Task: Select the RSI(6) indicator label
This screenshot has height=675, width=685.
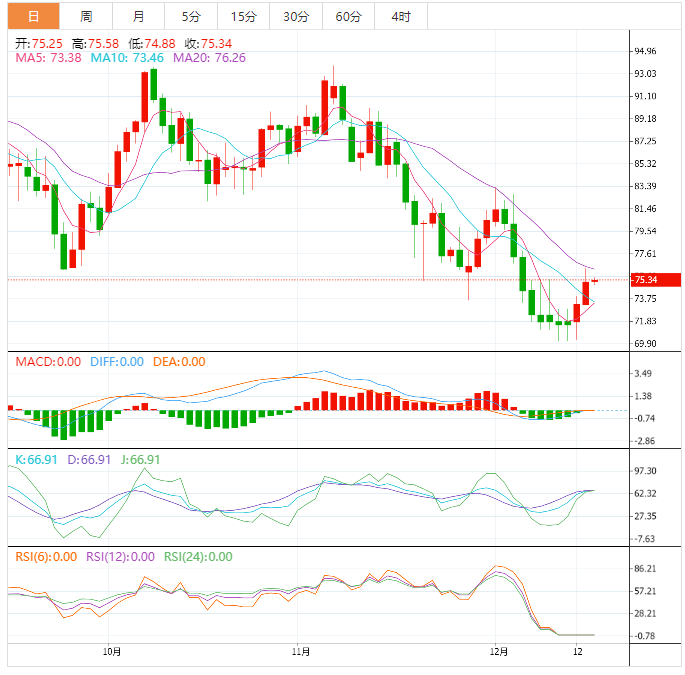Action: click(46, 557)
